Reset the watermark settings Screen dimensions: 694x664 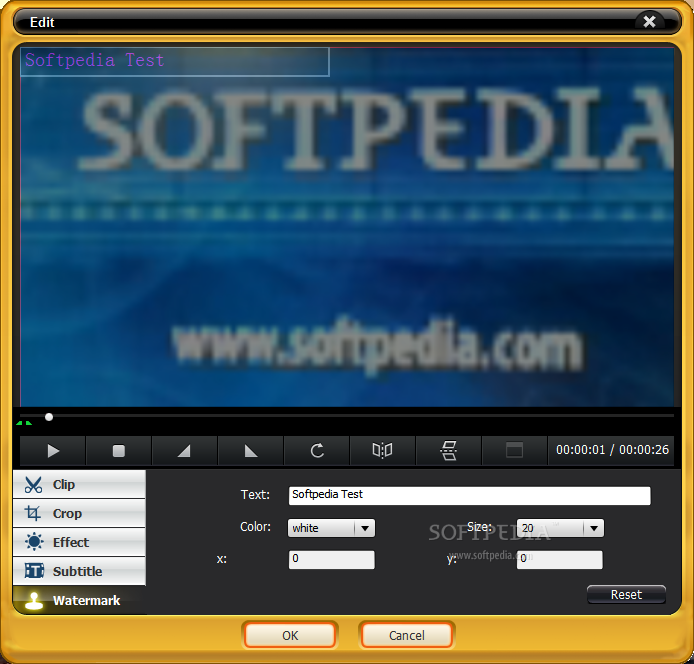pos(626,595)
